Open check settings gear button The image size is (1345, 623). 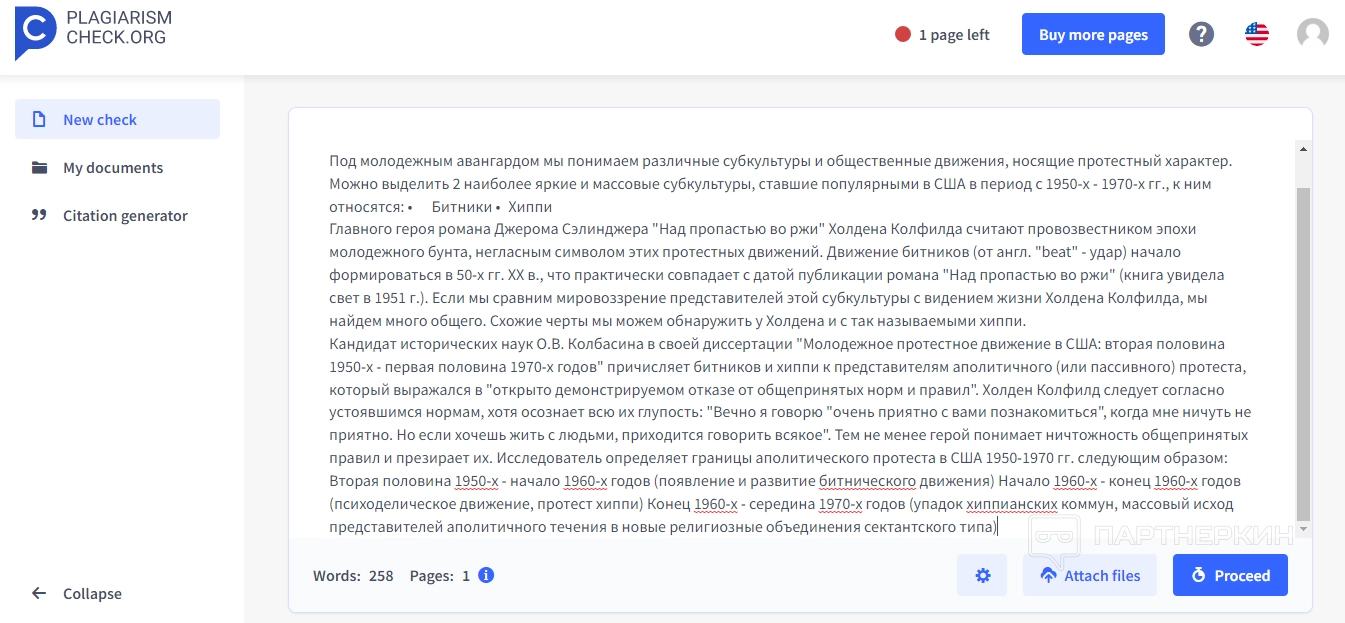pos(982,576)
